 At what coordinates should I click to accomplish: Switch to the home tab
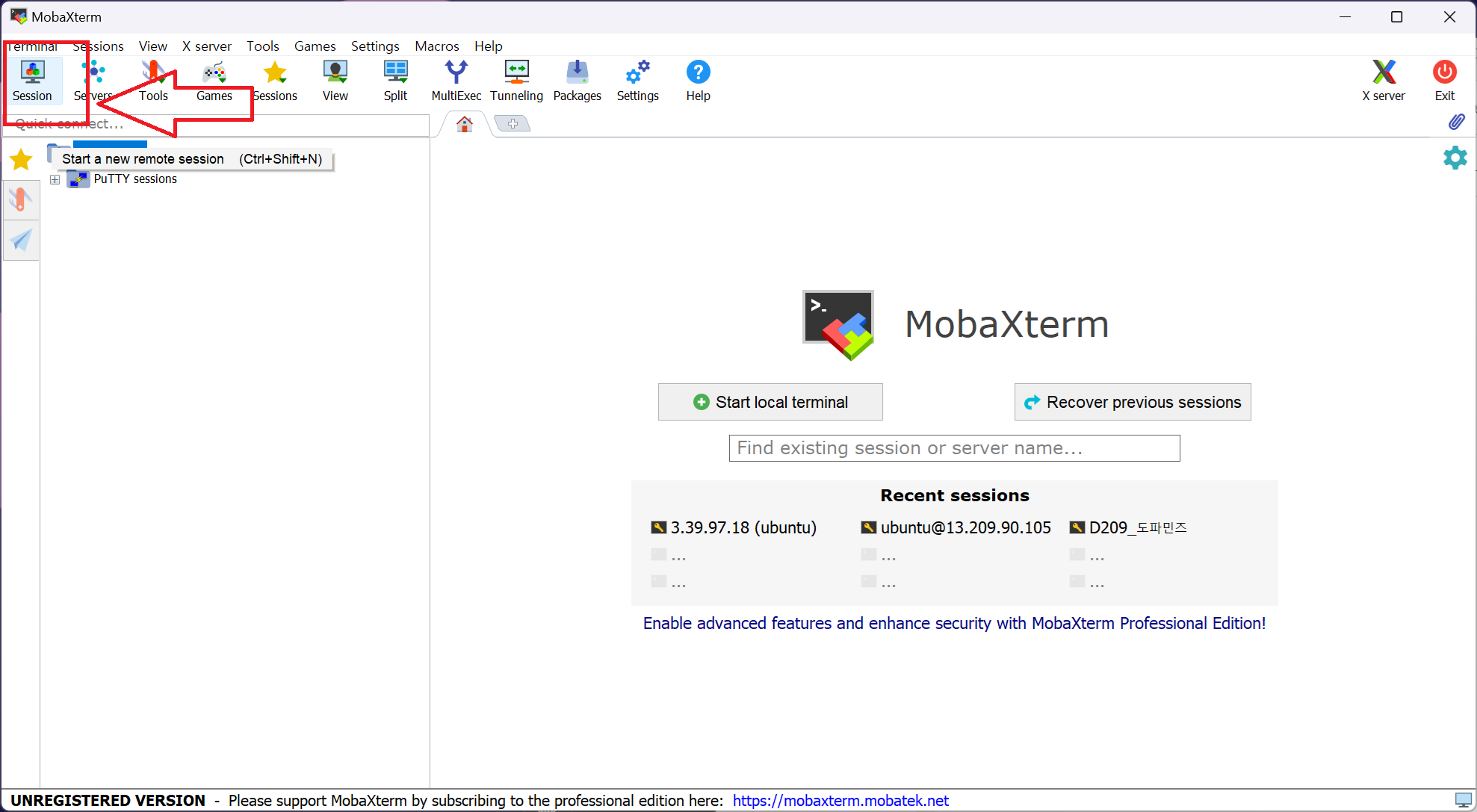pos(465,124)
